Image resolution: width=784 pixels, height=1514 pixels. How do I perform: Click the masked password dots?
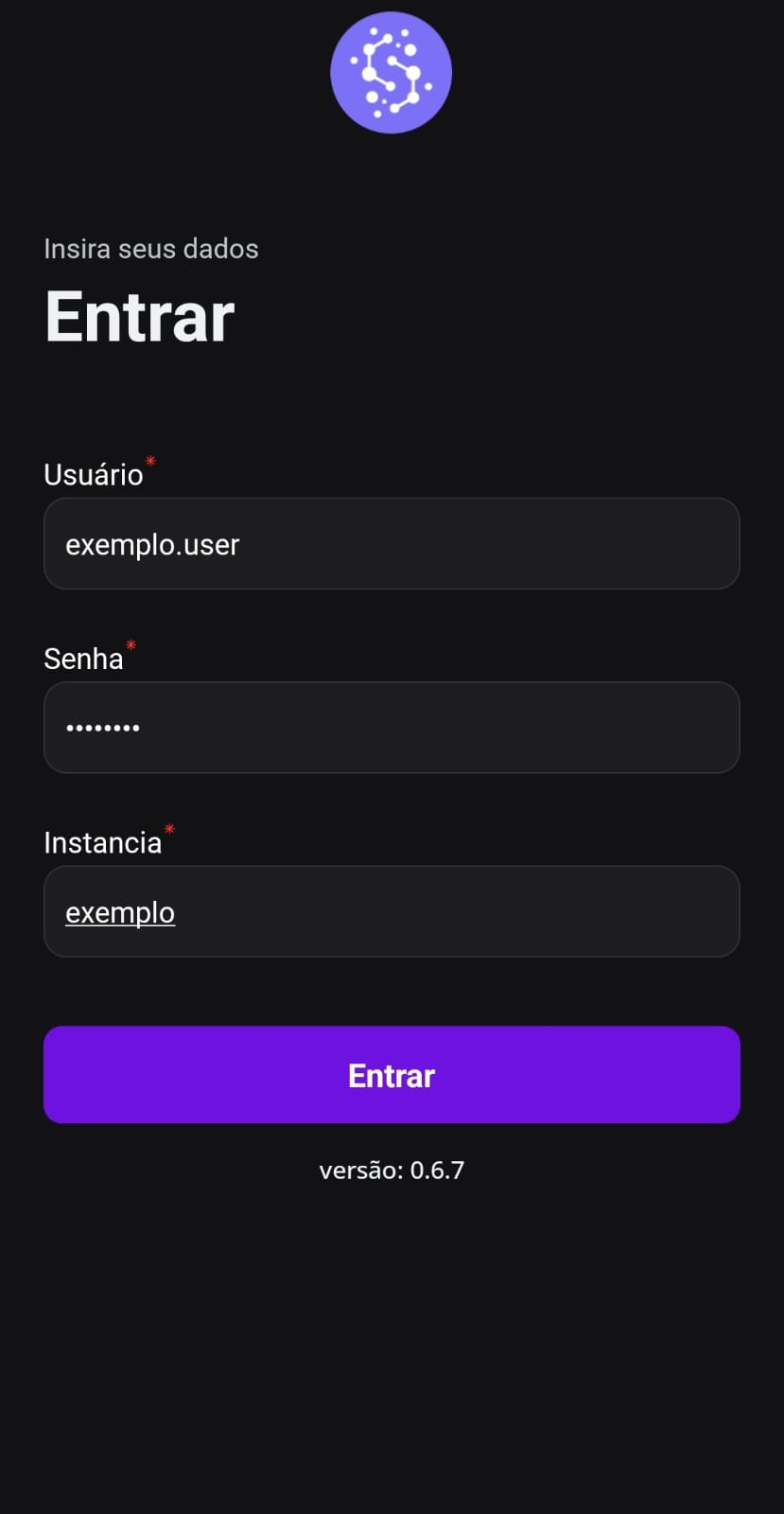102,728
